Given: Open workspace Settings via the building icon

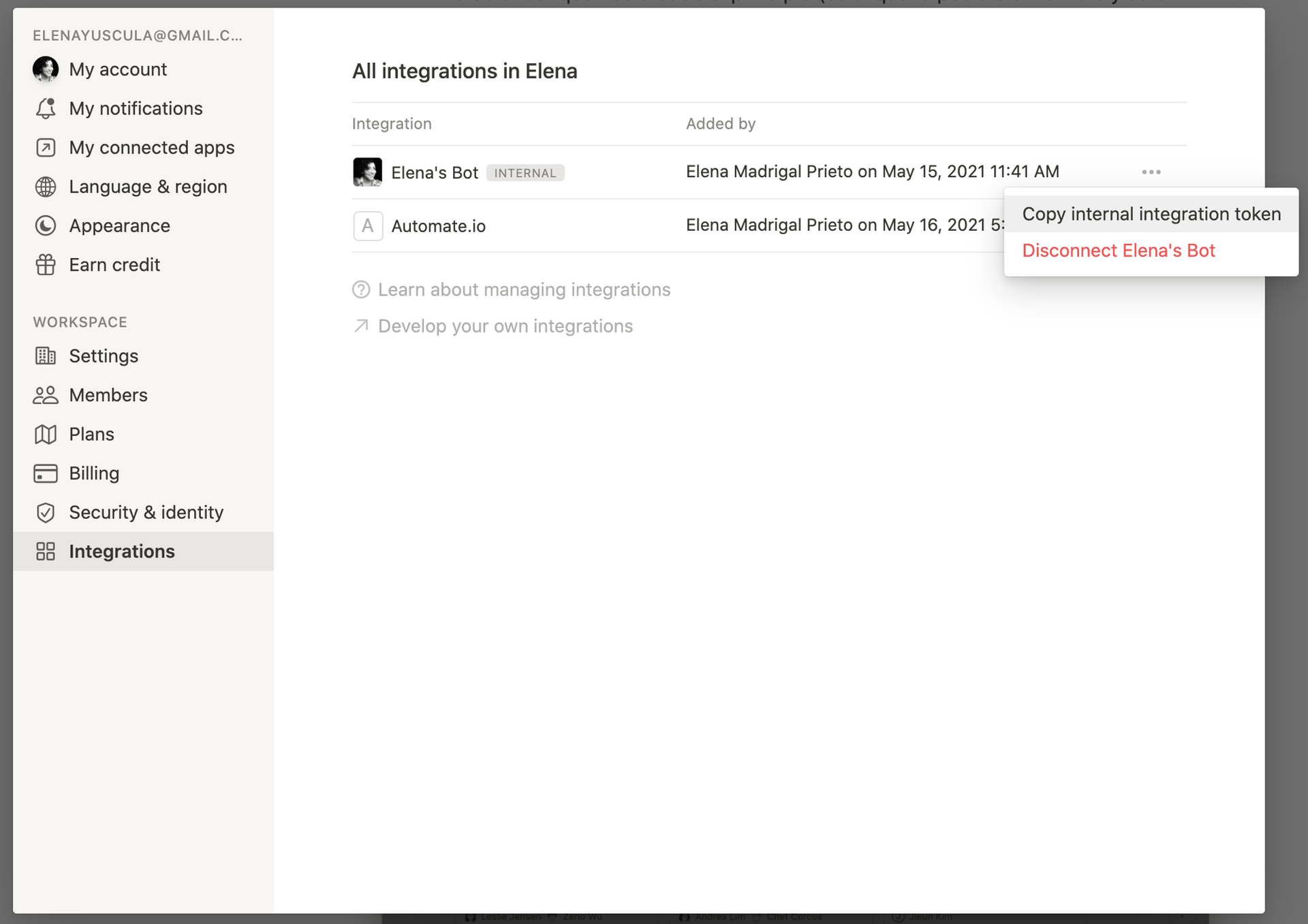Looking at the screenshot, I should [45, 355].
